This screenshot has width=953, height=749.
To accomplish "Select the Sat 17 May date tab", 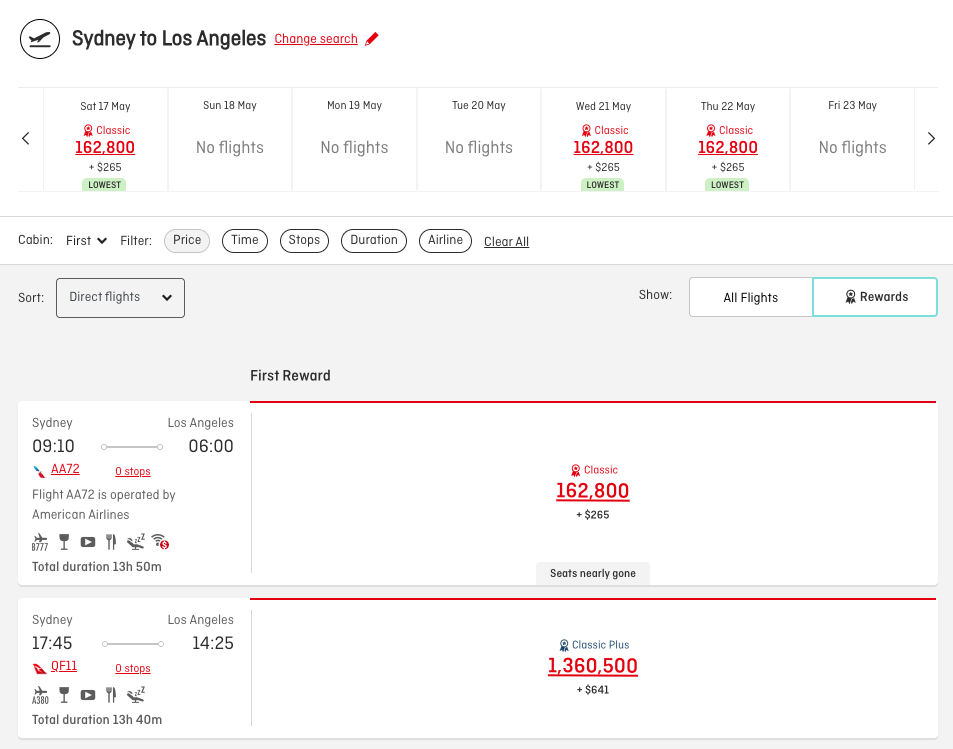I will click(105, 140).
